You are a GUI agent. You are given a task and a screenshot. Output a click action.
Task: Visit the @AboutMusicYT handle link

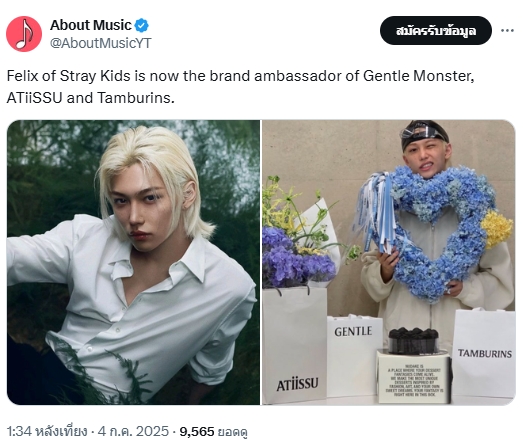coord(101,43)
